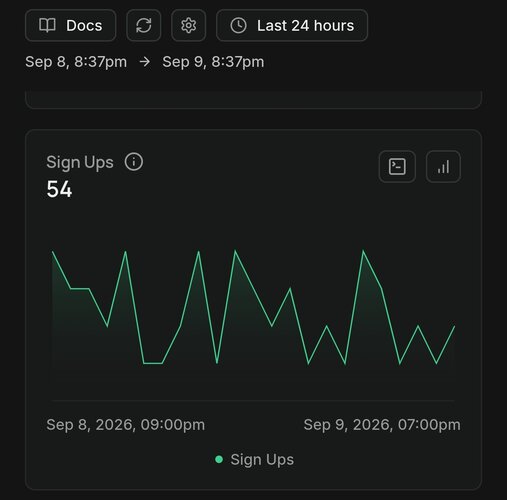Click the green legend dot for Sign Ups

pos(219,459)
